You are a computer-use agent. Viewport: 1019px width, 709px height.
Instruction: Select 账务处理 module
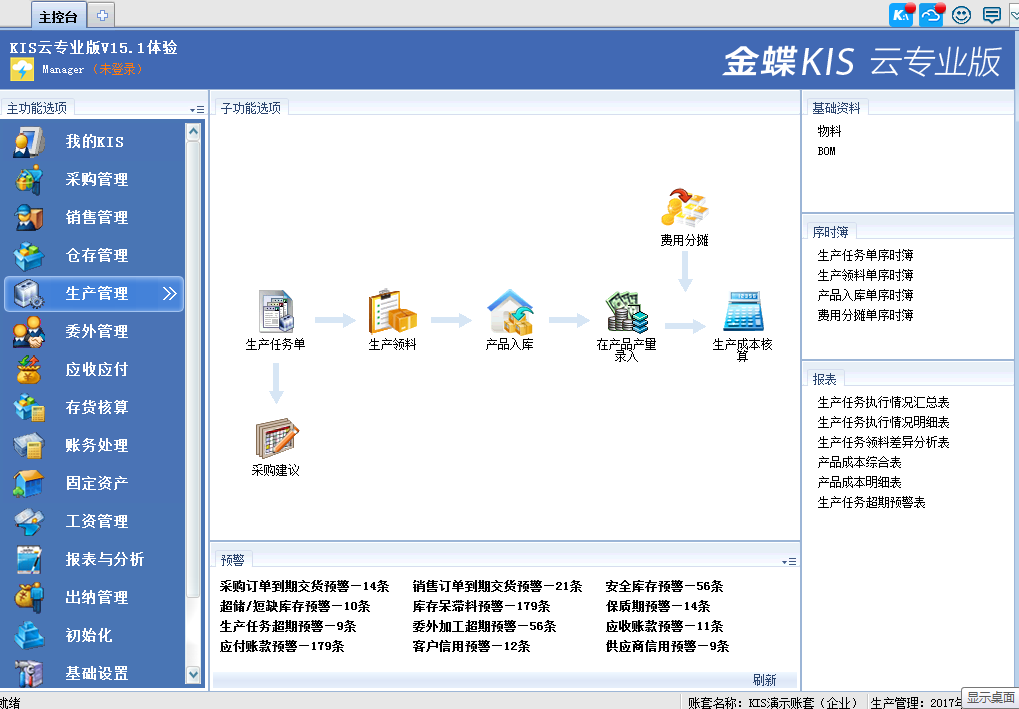click(x=94, y=445)
